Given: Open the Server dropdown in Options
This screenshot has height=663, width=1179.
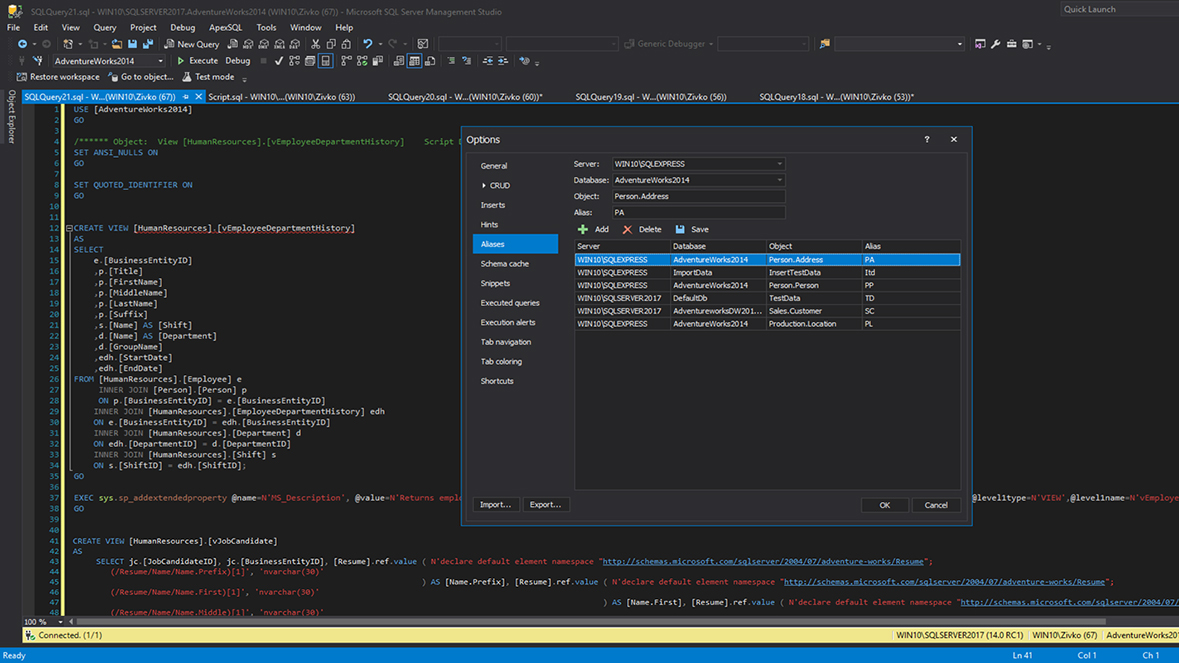Looking at the screenshot, I should tap(779, 164).
